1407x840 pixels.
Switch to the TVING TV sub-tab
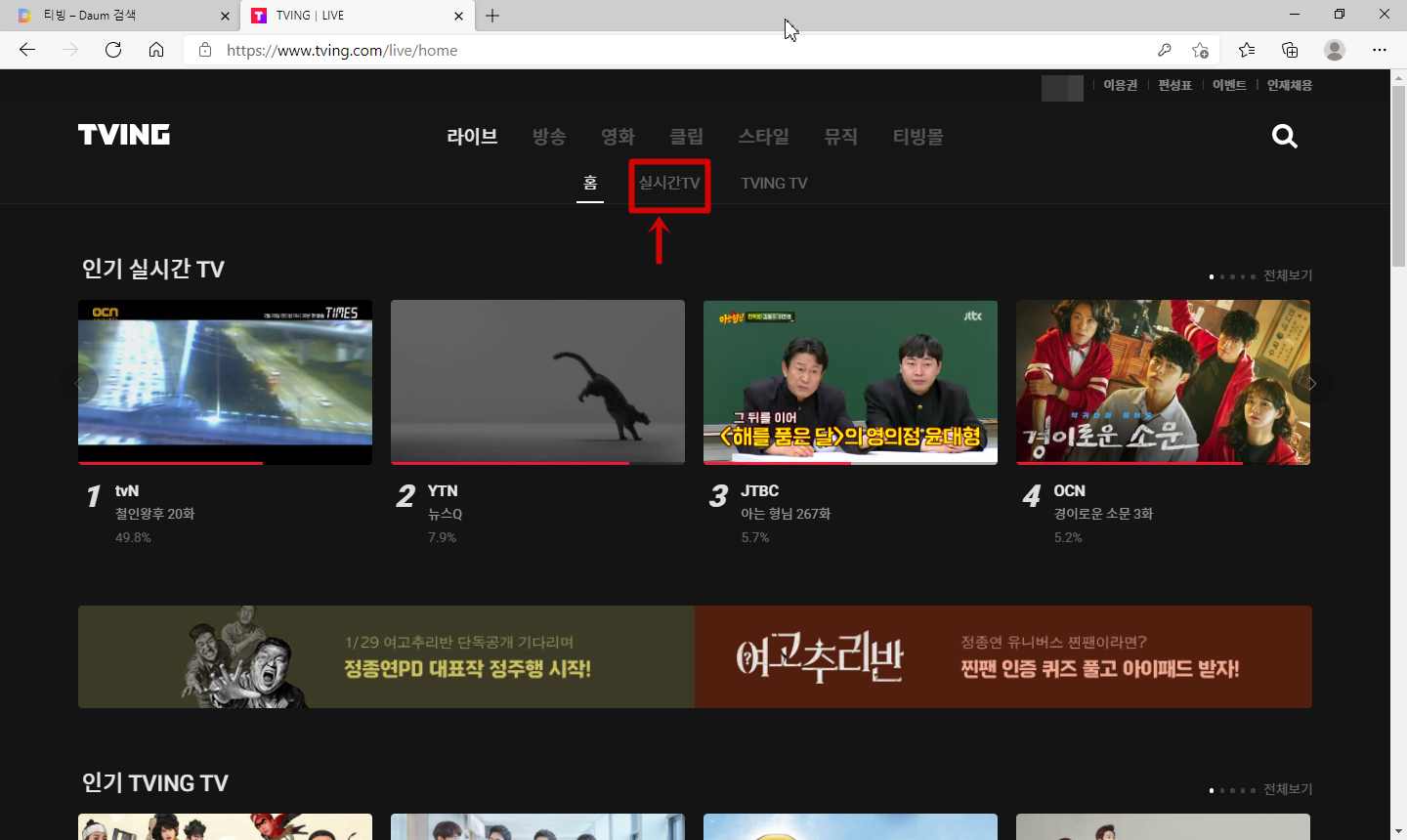tap(774, 184)
